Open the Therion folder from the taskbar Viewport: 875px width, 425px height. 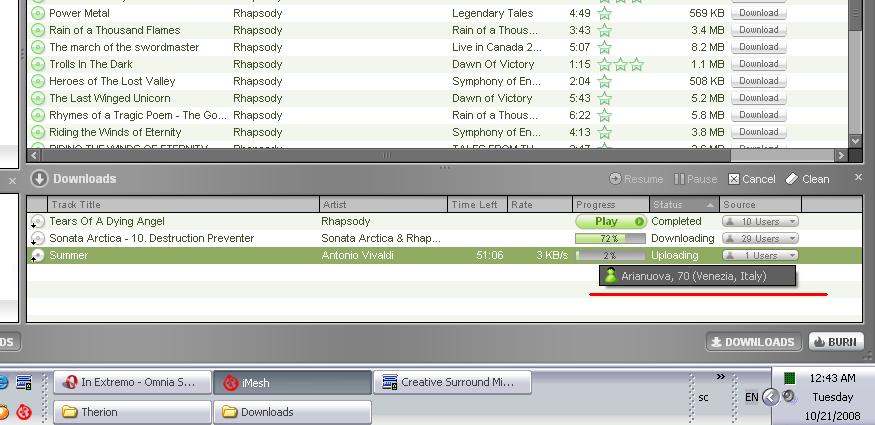point(133,412)
